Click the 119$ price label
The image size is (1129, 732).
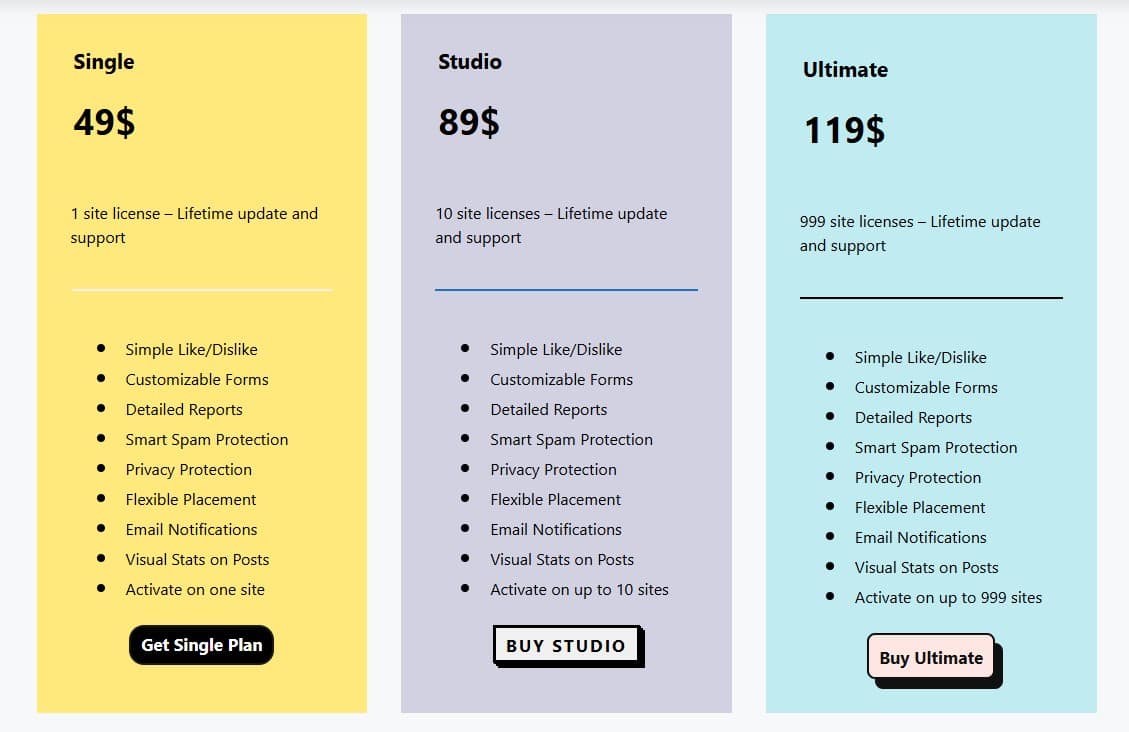(x=843, y=130)
